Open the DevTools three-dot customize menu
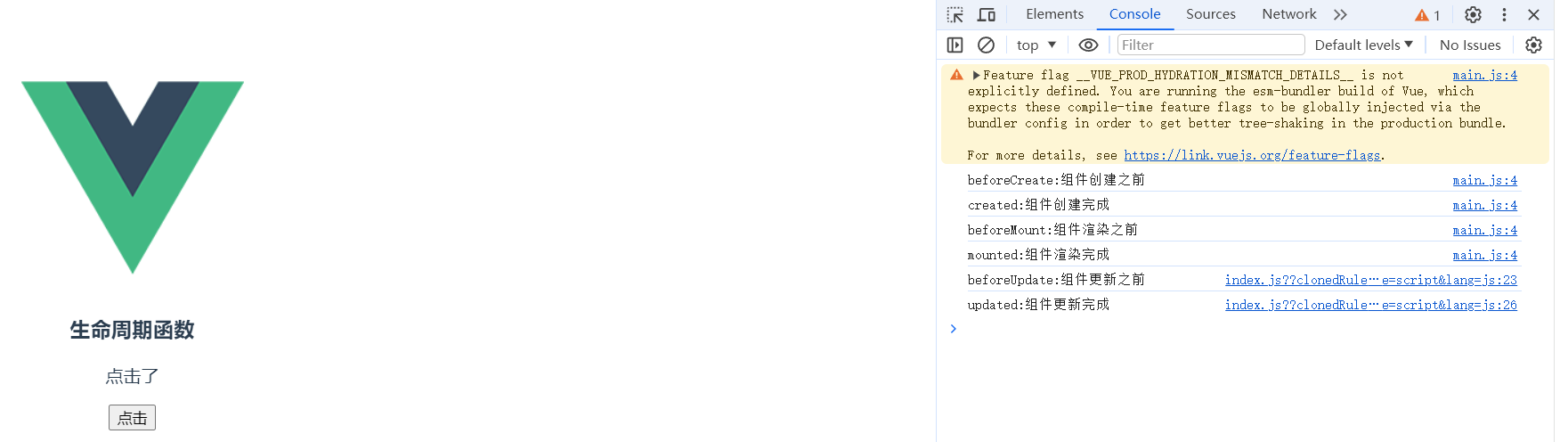This screenshot has height=442, width=1568. [x=1504, y=15]
